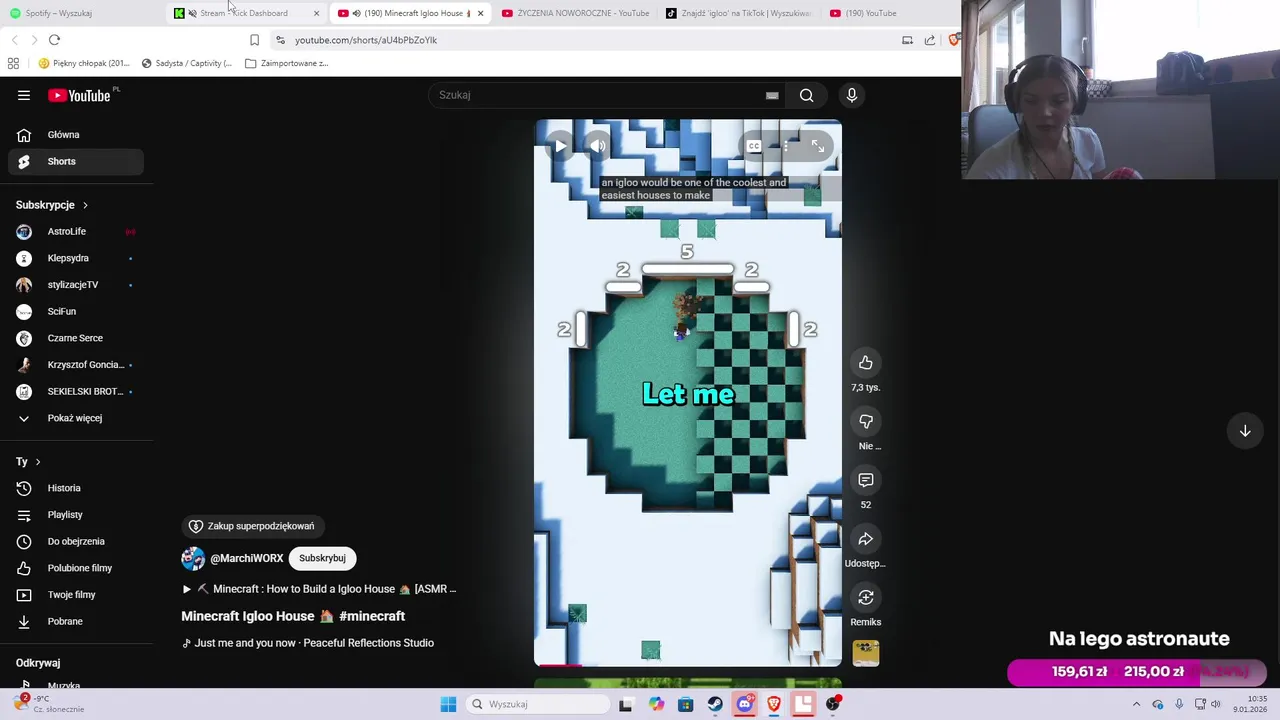1280x720 pixels.
Task: Switch to the TikTok igloo search tab
Action: [x=740, y=13]
